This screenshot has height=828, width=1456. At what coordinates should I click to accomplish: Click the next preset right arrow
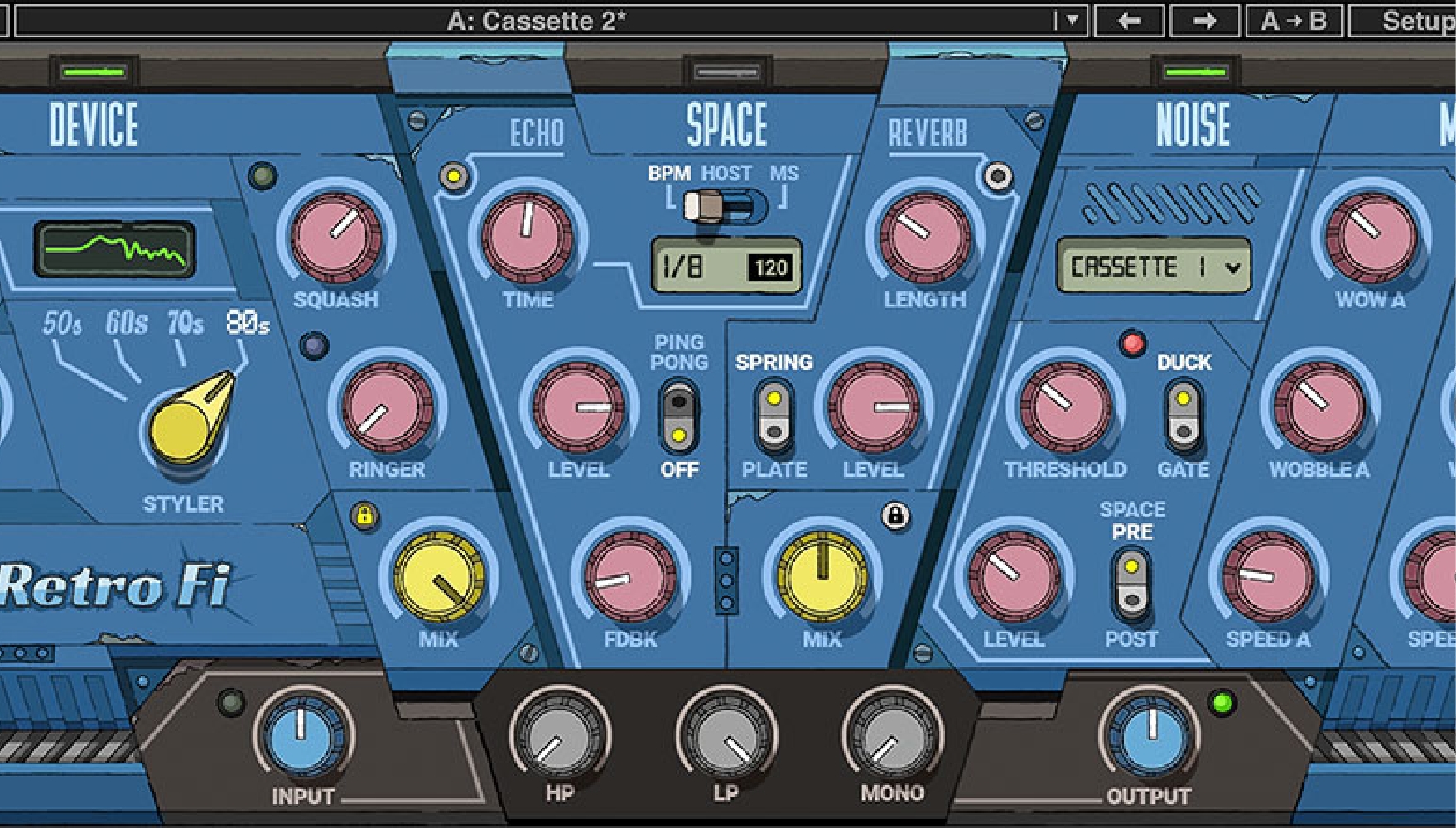point(1204,21)
